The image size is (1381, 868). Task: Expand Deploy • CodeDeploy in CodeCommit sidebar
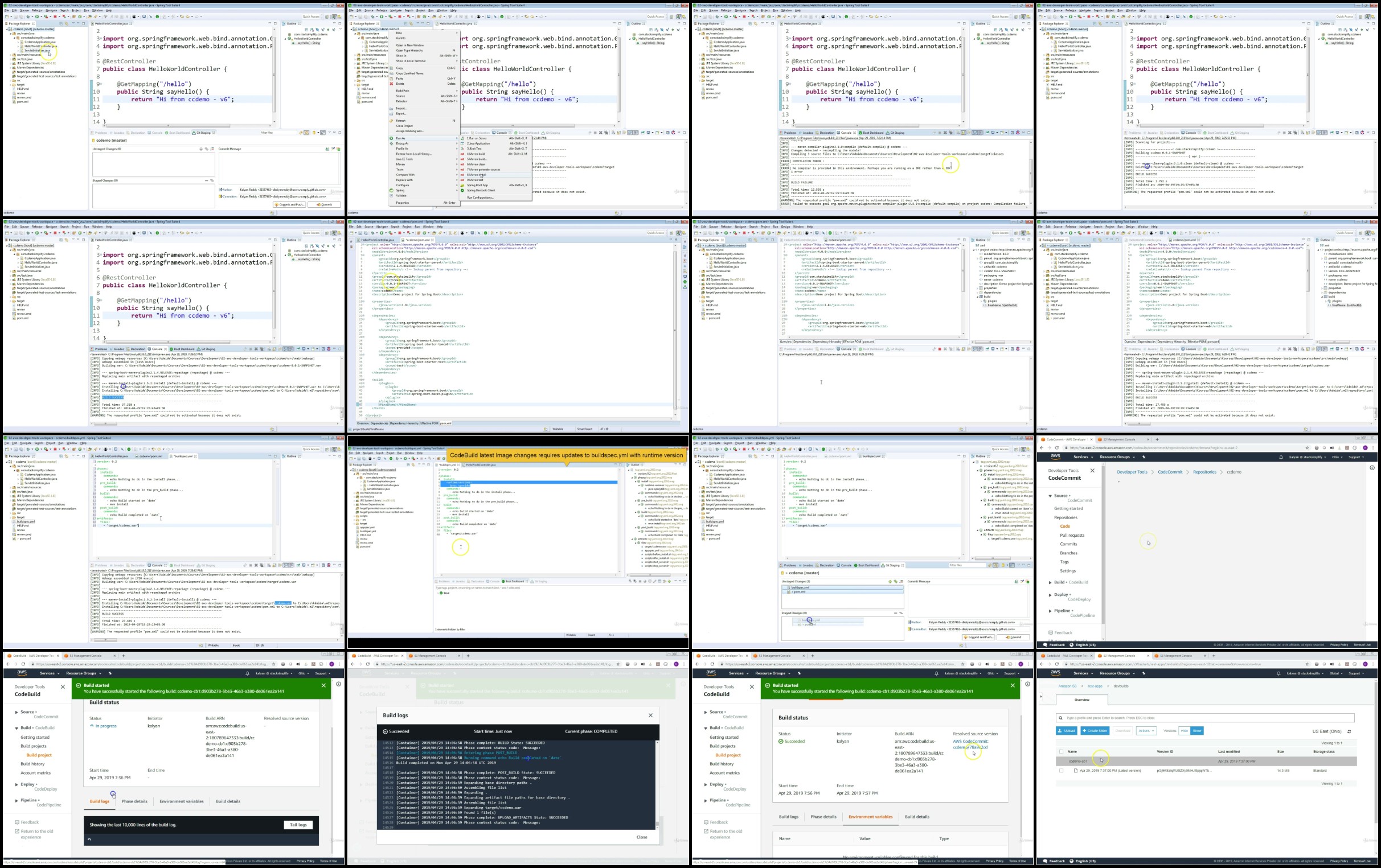[x=1050, y=595]
